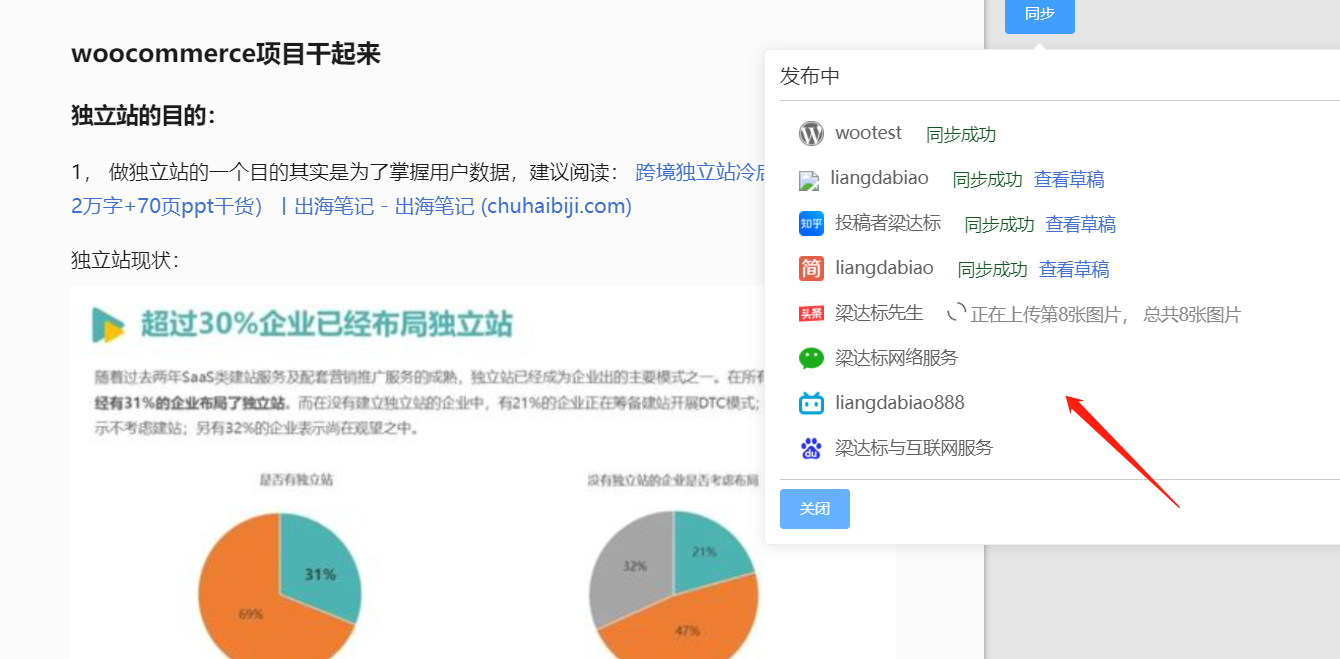1340x659 pixels.
Task: Open 查看草稿 for the broken-icon liangdabiao row
Action: click(1069, 179)
